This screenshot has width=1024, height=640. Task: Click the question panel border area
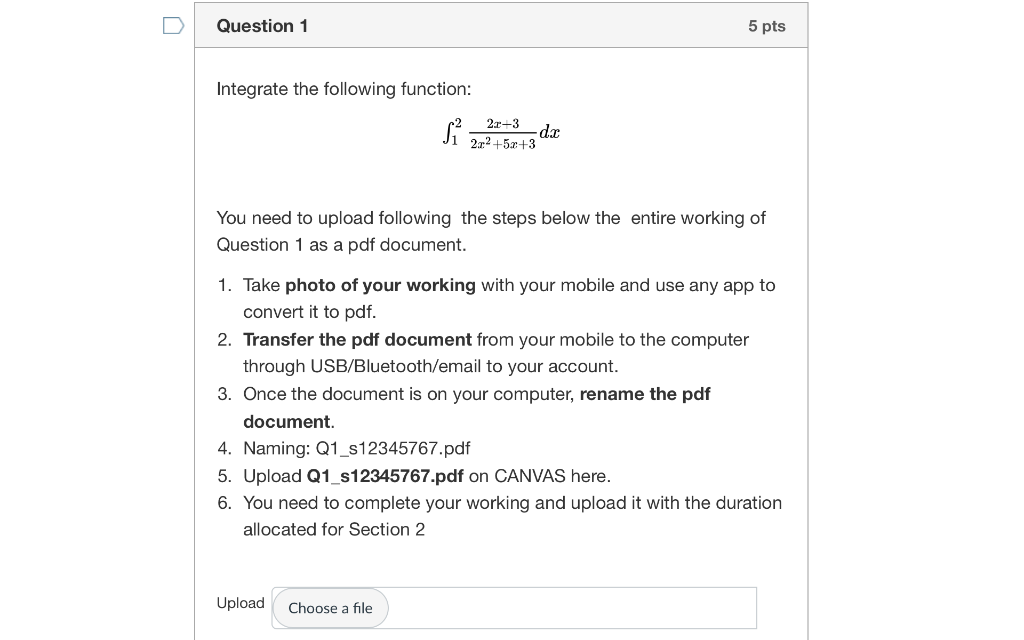[807, 300]
